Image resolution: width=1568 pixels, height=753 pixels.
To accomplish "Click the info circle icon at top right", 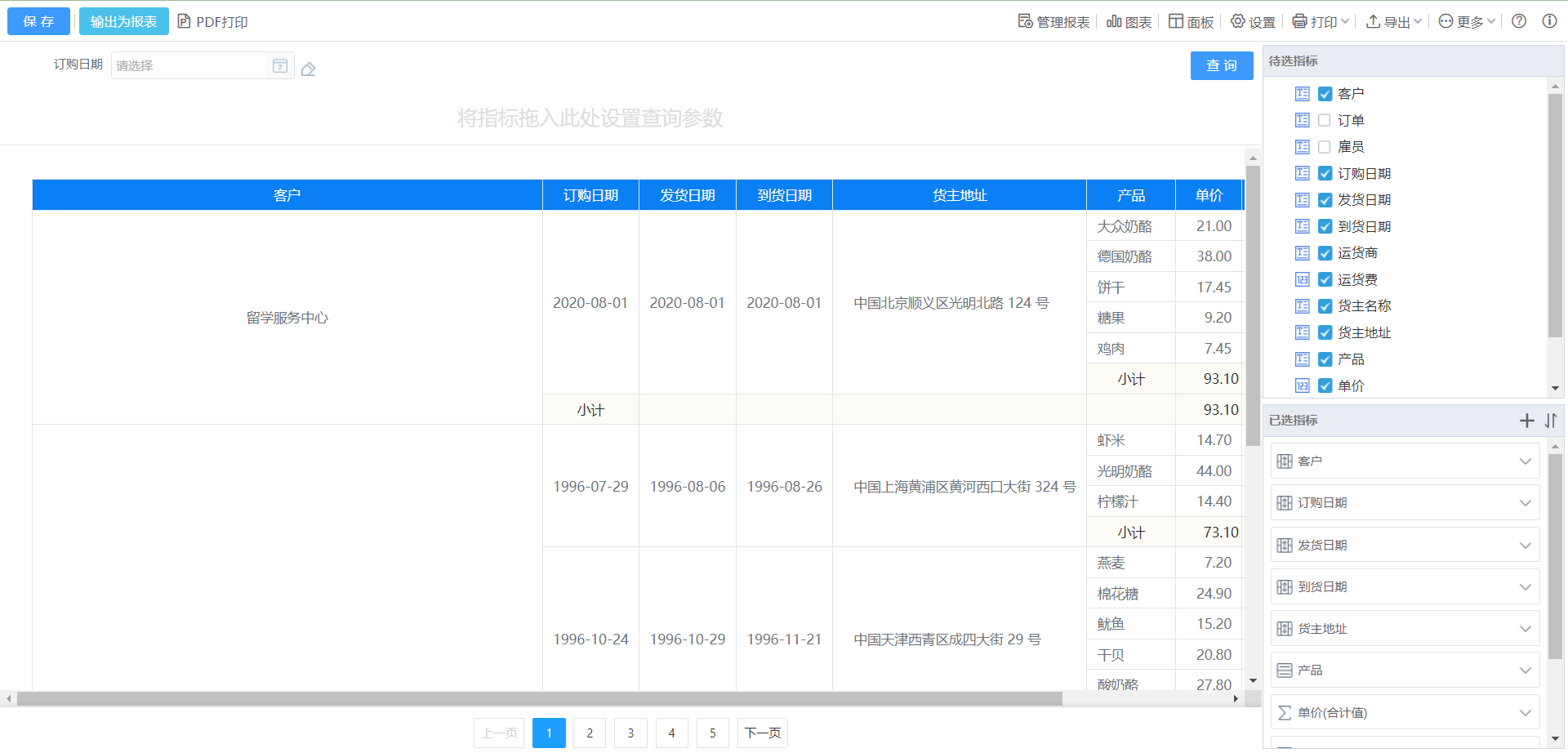I will tap(1549, 21).
